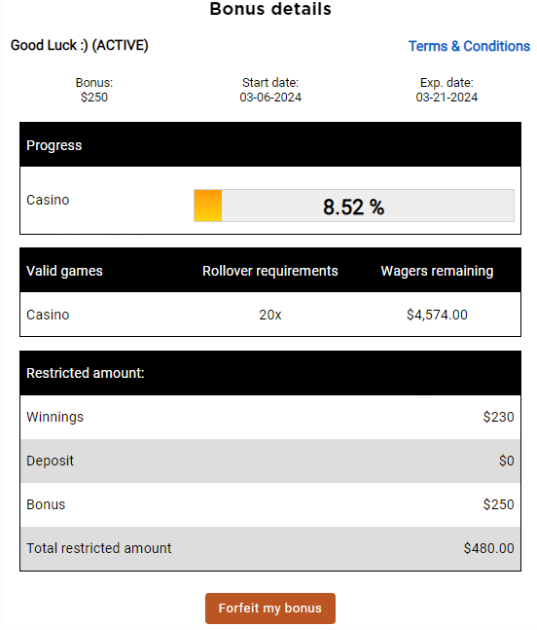The width and height of the screenshot is (537, 630).
Task: Click the $4,574.00 wagers remaining value
Action: pyautogui.click(x=437, y=315)
